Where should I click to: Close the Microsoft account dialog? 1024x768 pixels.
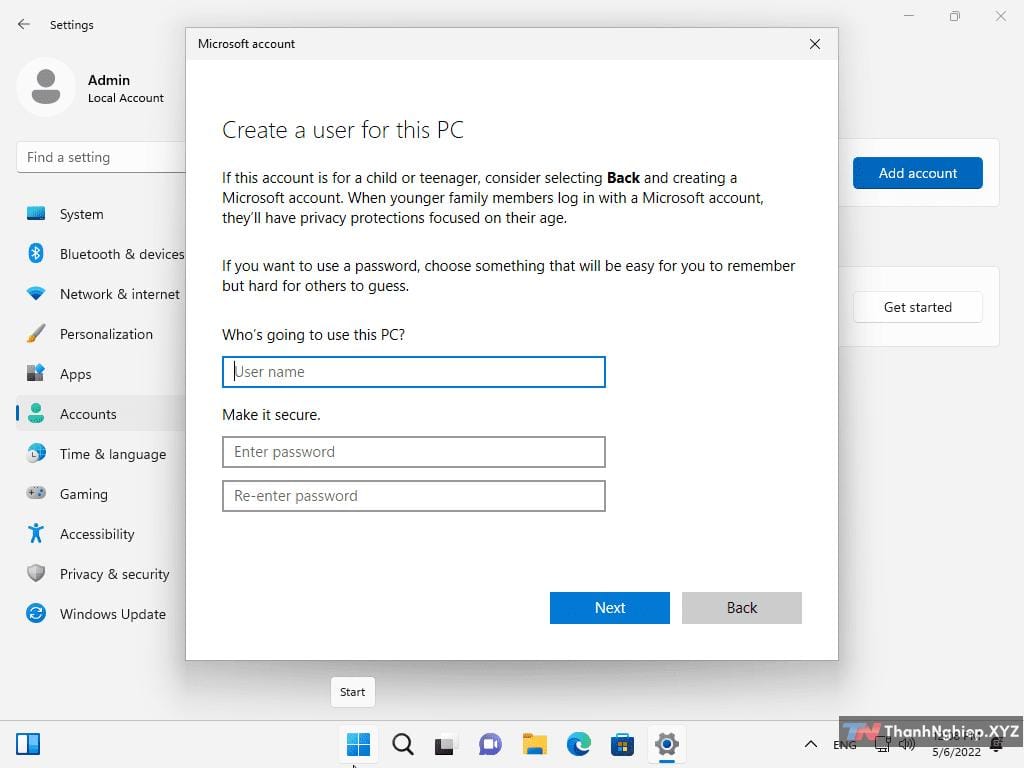click(x=814, y=44)
